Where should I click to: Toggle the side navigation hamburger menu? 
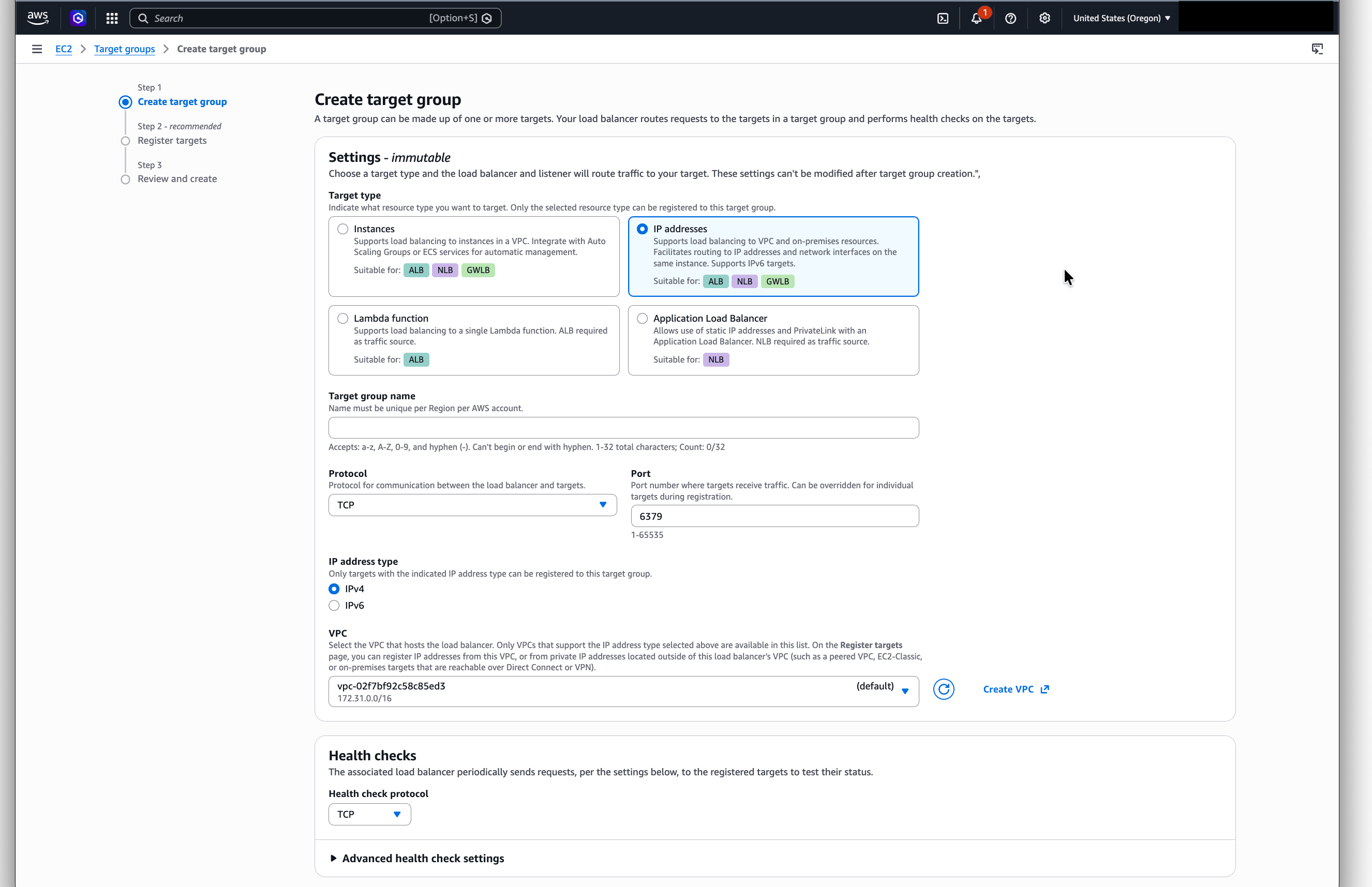[37, 49]
